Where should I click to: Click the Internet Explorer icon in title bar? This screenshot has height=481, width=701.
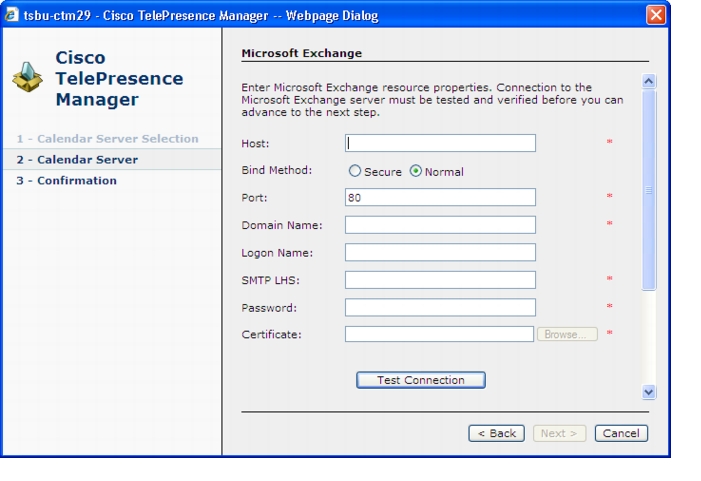click(x=12, y=15)
